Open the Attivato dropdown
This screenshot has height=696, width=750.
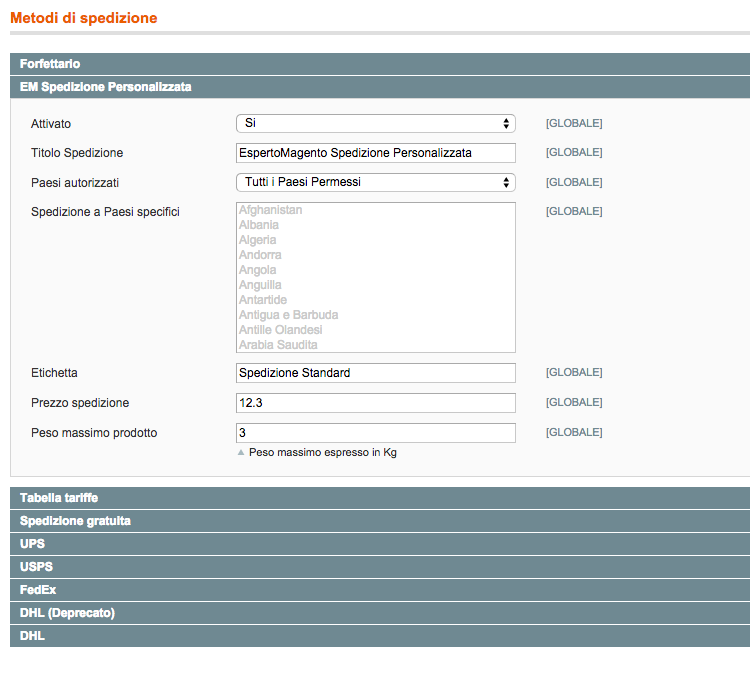coord(375,123)
